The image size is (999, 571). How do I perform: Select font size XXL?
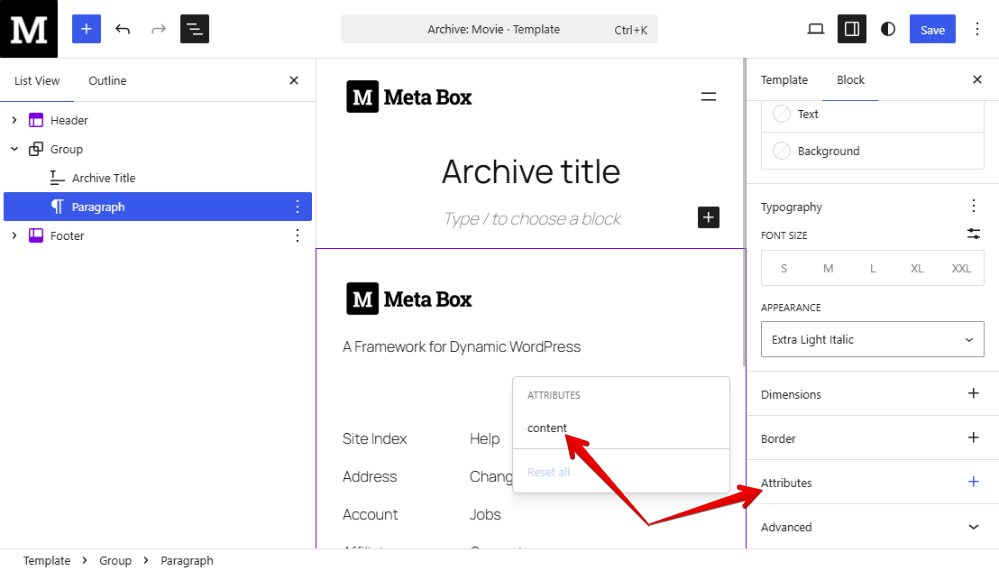961,268
